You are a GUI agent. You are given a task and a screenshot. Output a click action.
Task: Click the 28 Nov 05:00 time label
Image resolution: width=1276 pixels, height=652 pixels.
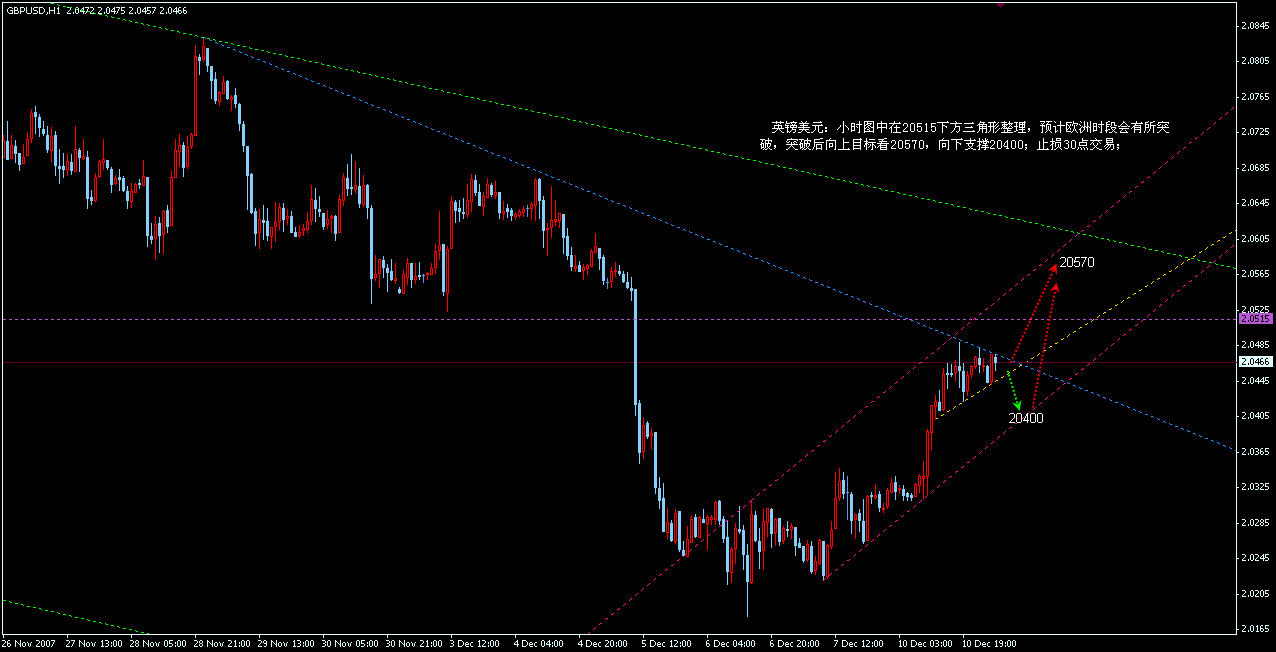point(157,644)
